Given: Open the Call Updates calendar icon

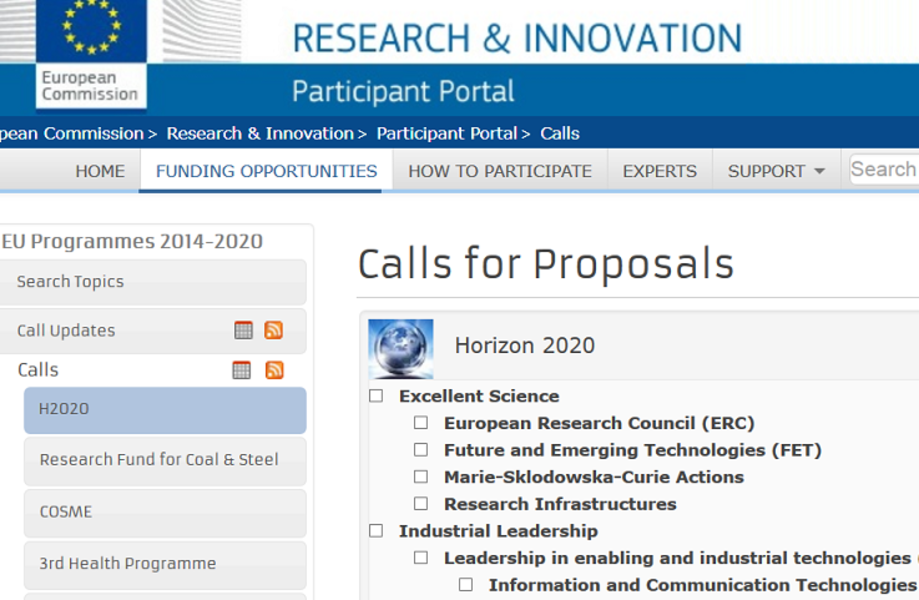Looking at the screenshot, I should pyautogui.click(x=243, y=330).
